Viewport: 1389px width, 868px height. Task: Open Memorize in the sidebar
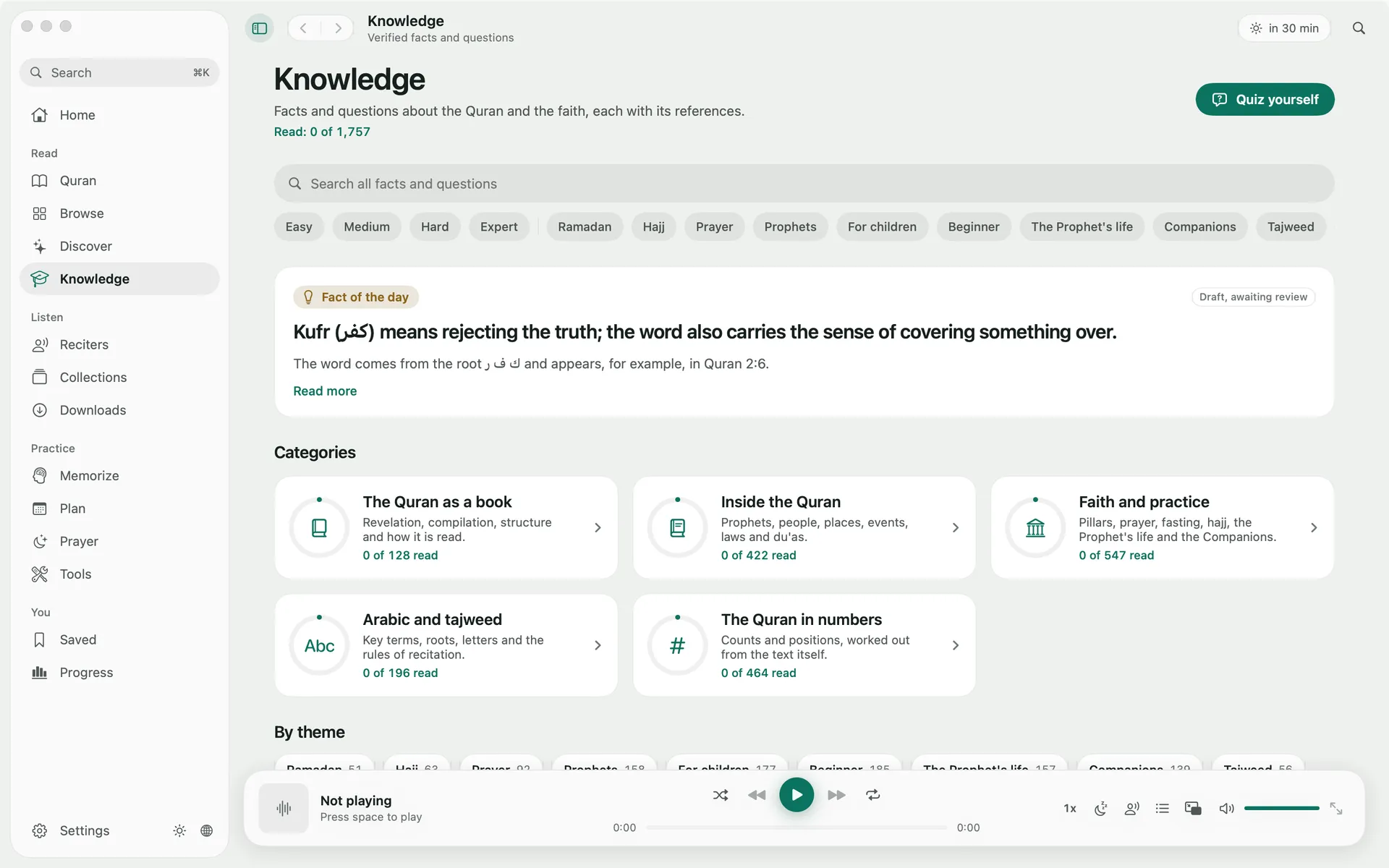coord(119,476)
